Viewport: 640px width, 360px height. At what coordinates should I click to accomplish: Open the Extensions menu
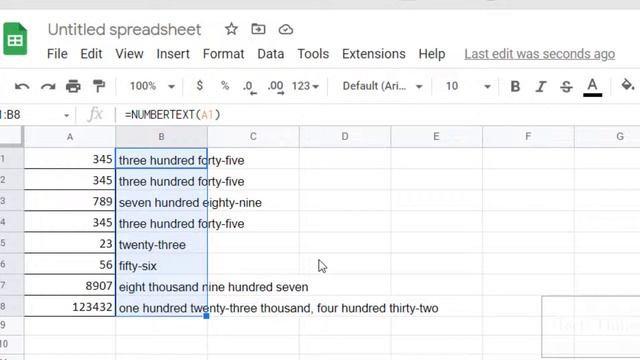tap(374, 54)
